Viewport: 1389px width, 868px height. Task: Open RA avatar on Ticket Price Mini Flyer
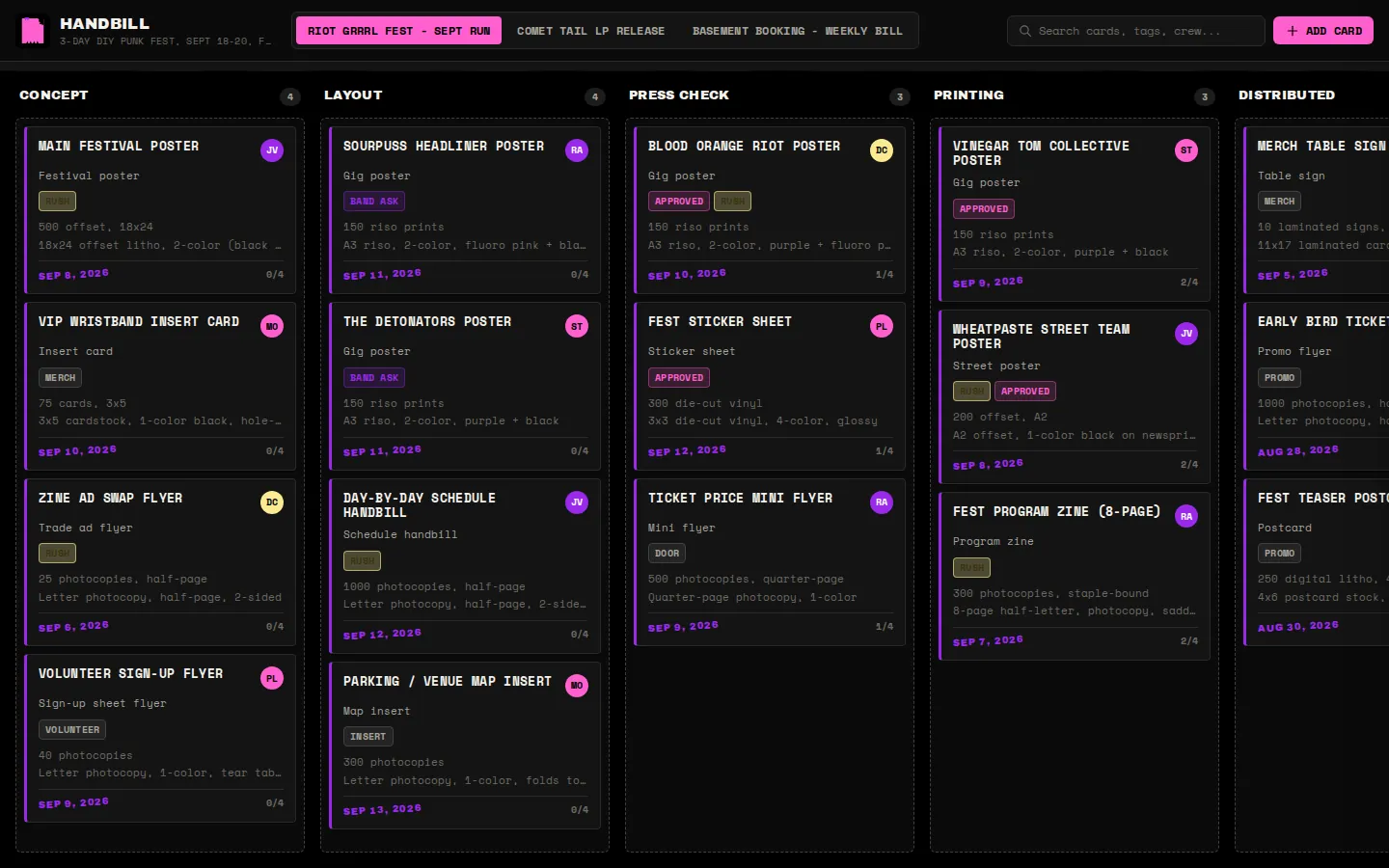pyautogui.click(x=882, y=502)
